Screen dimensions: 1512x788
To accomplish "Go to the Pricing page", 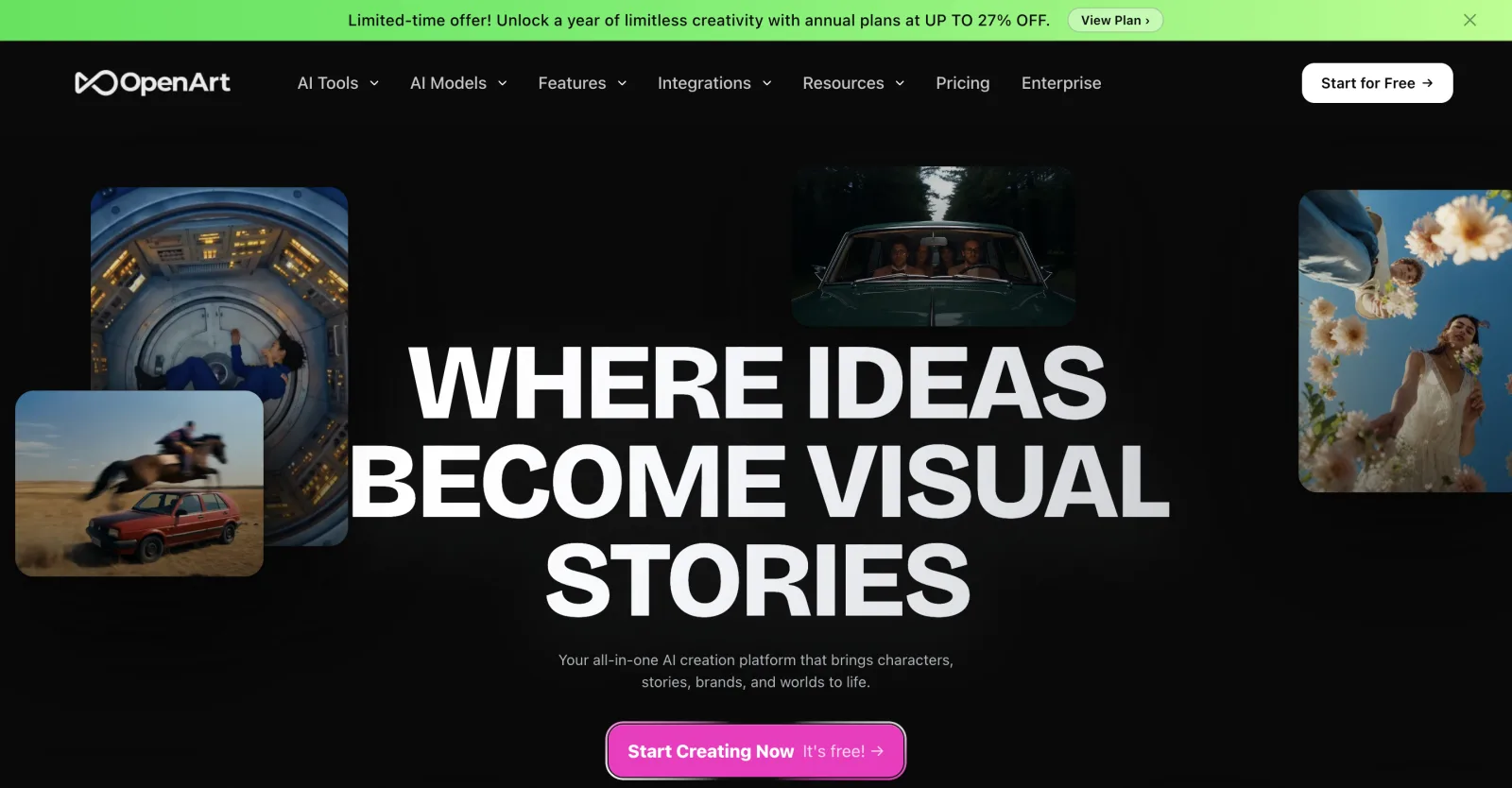I will click(x=963, y=83).
